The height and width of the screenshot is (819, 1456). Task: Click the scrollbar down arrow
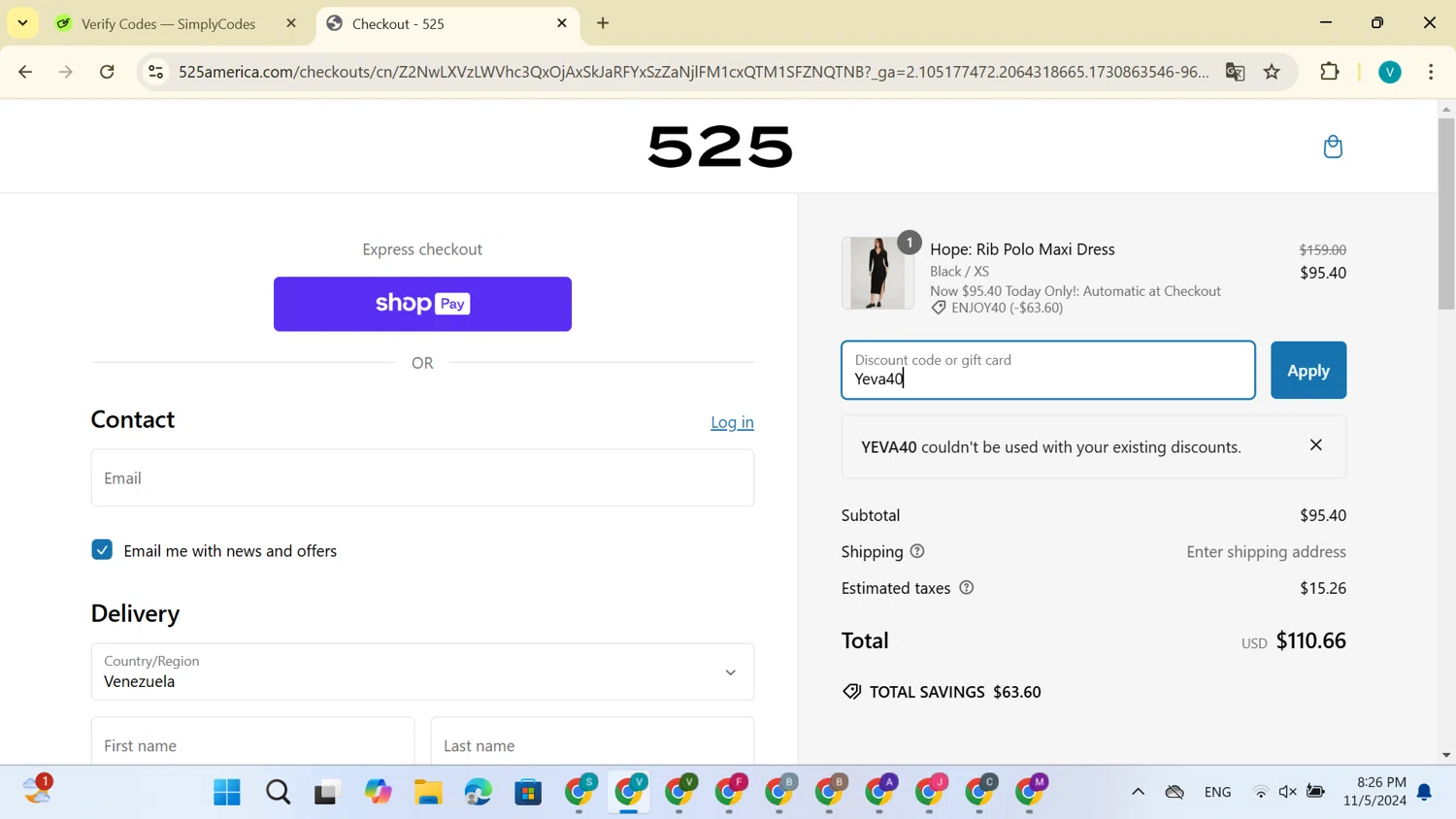click(x=1446, y=755)
